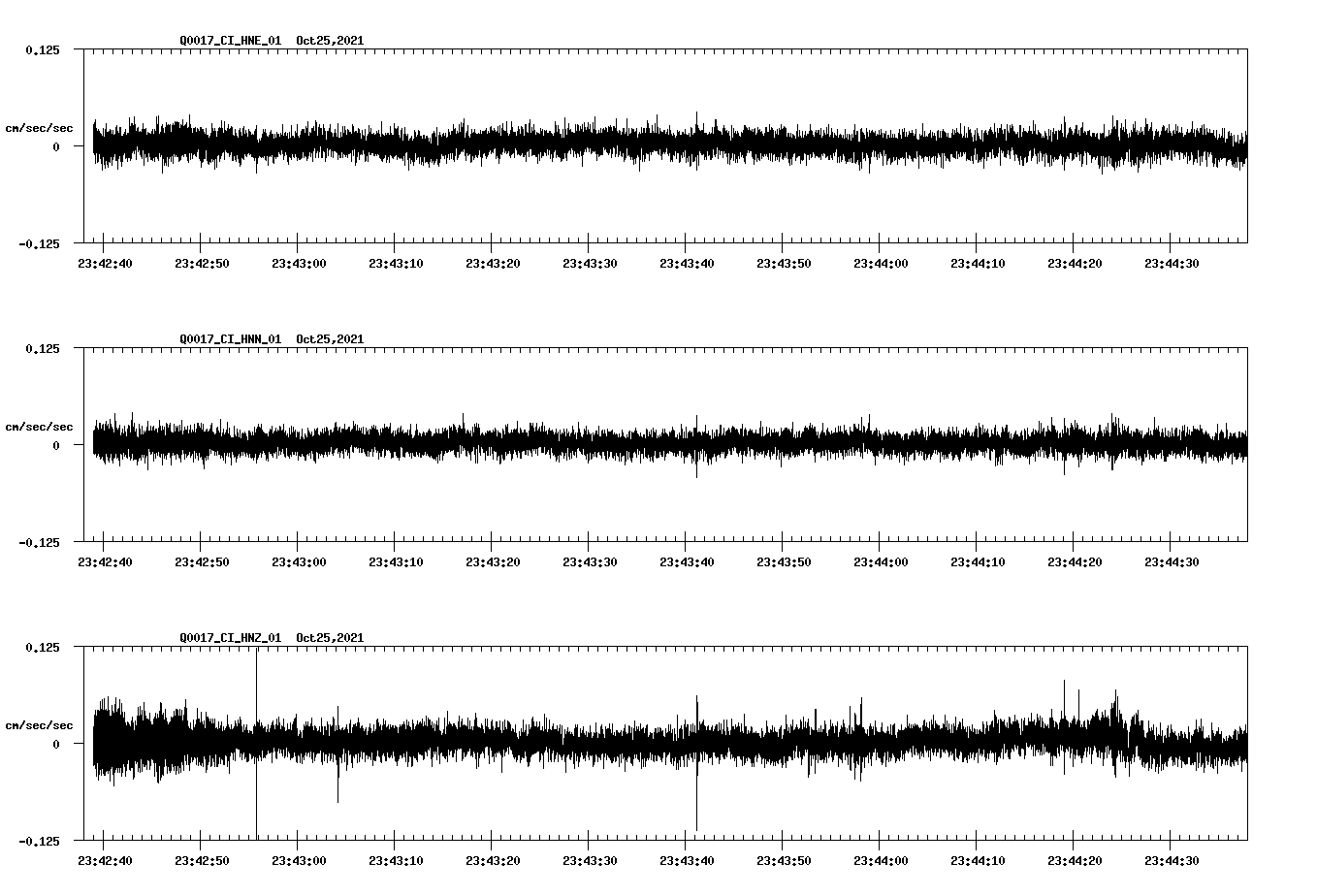The height and width of the screenshot is (896, 1317).
Task: Pick 23:42:40 time label under HNN plot
Action: [x=105, y=562]
